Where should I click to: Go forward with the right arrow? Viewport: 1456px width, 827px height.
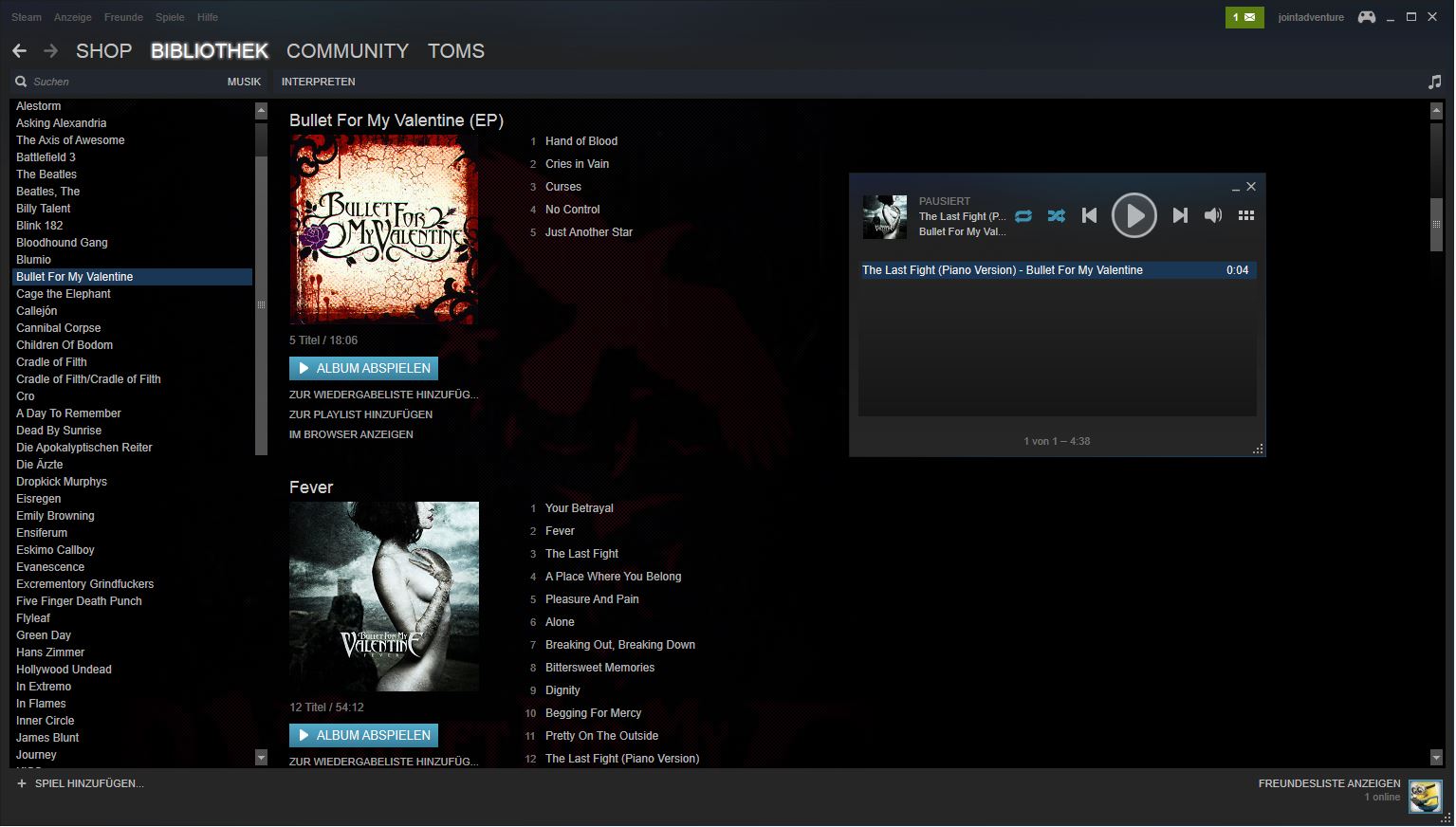(x=51, y=51)
